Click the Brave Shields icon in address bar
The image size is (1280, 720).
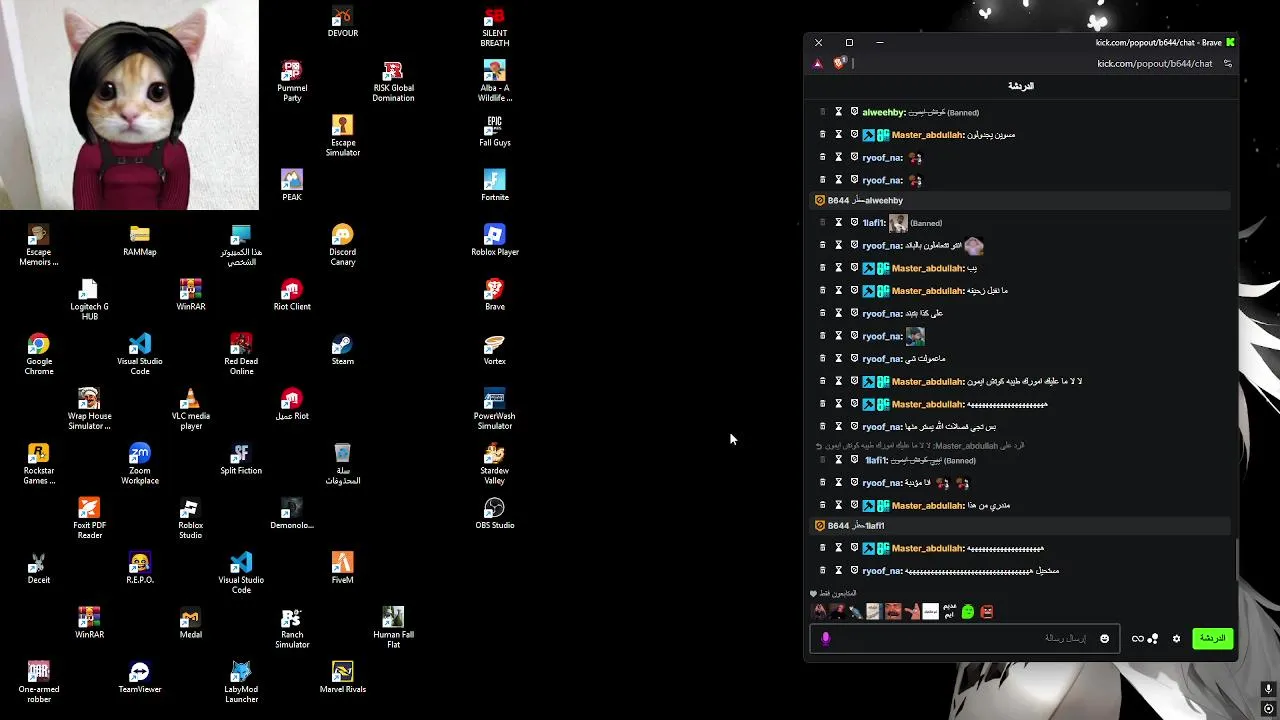click(839, 63)
